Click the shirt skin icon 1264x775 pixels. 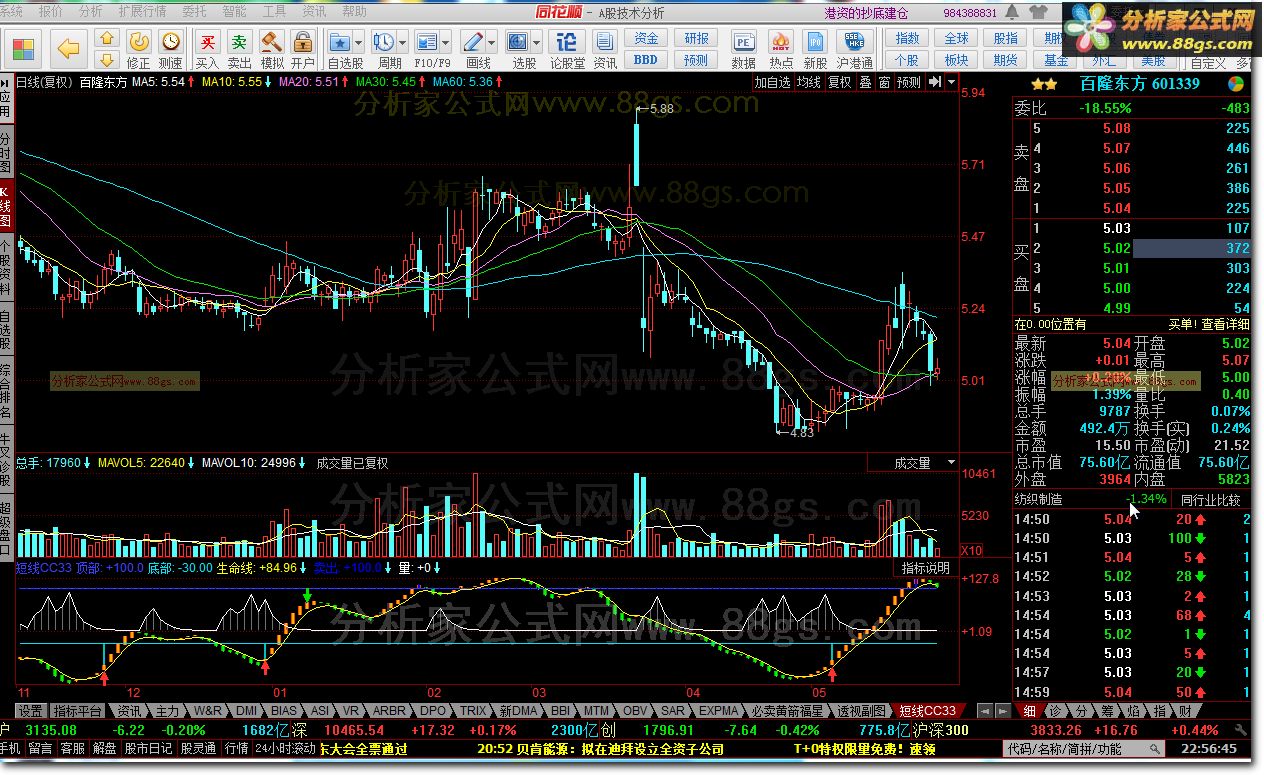pos(1039,12)
